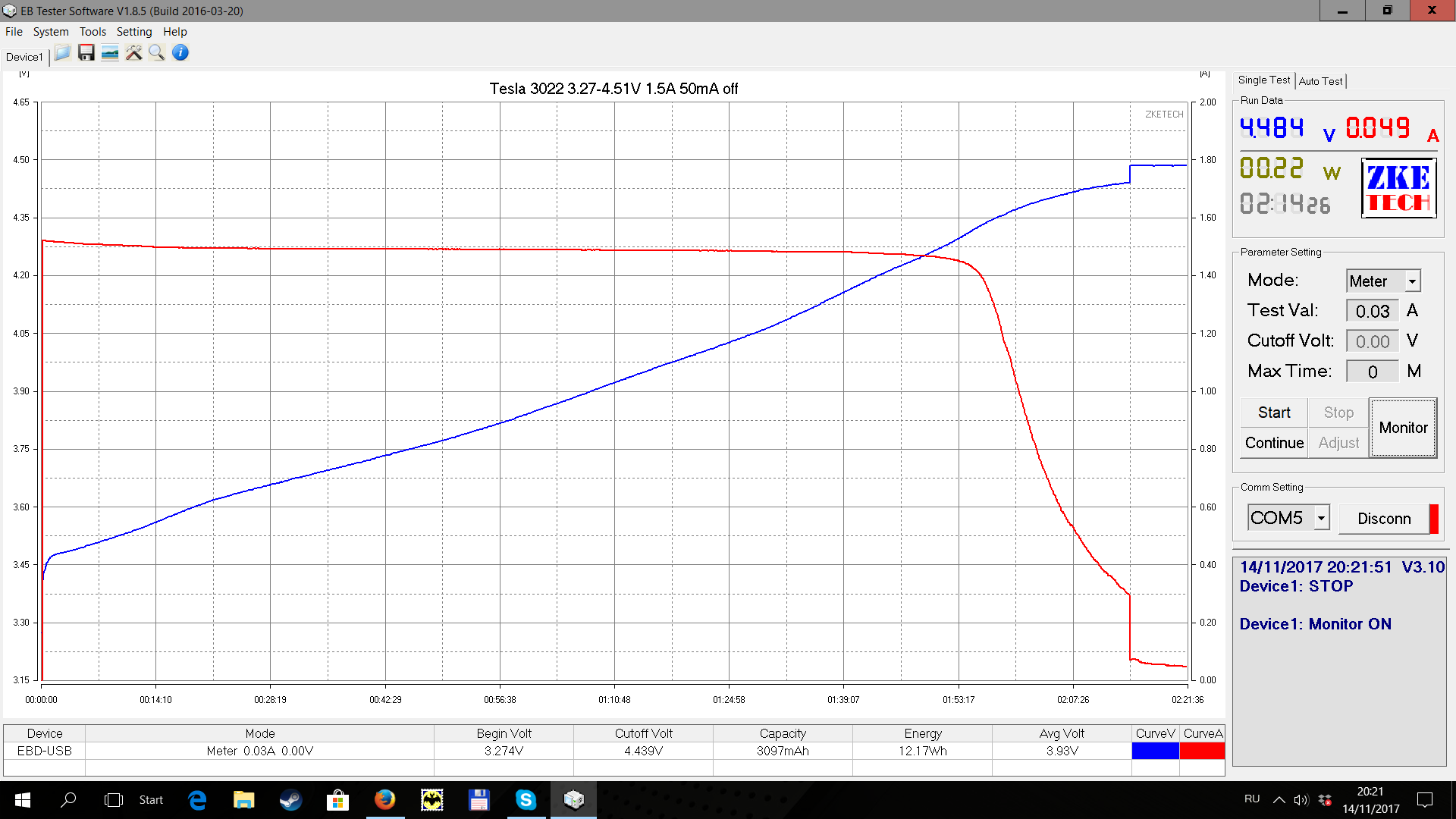This screenshot has width=1456, height=819.
Task: Click the magnifying glass toolbar icon
Action: [157, 53]
